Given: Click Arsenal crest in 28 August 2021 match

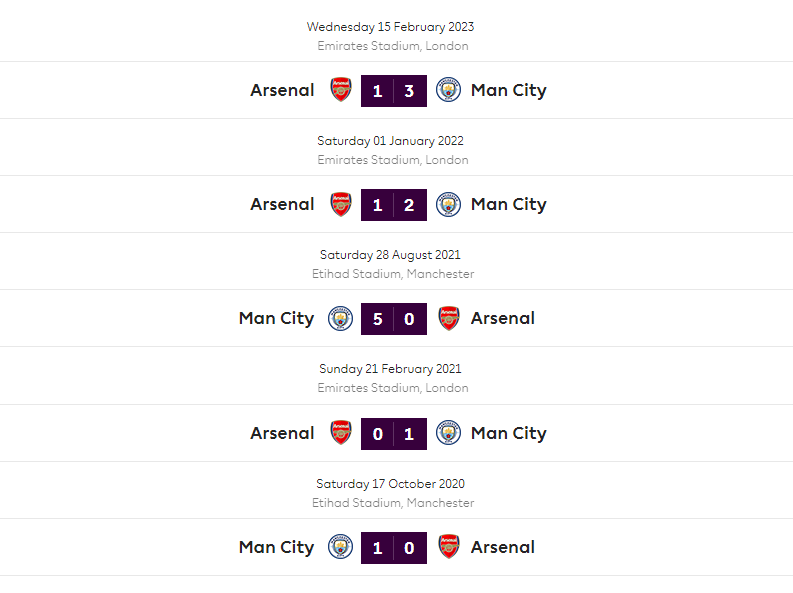Looking at the screenshot, I should 449,319.
